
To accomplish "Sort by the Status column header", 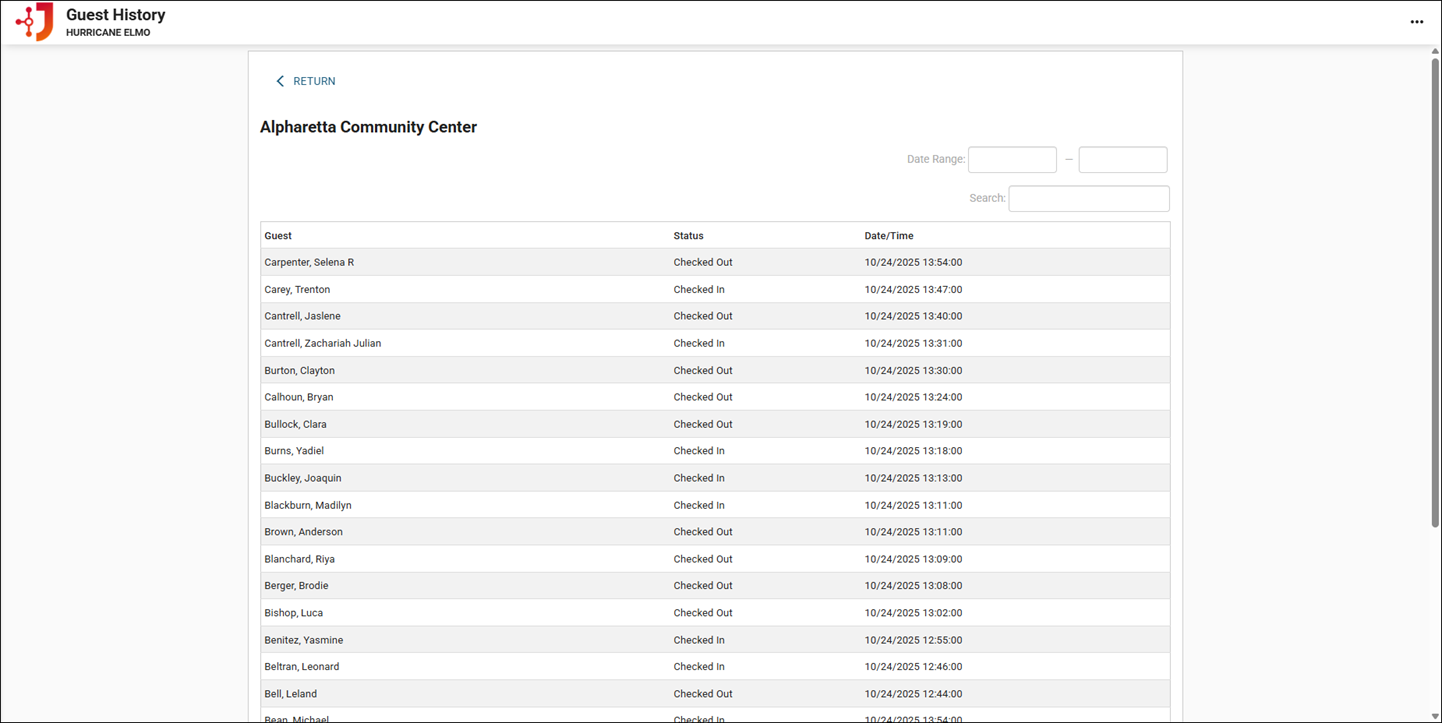I will pyautogui.click(x=688, y=236).
